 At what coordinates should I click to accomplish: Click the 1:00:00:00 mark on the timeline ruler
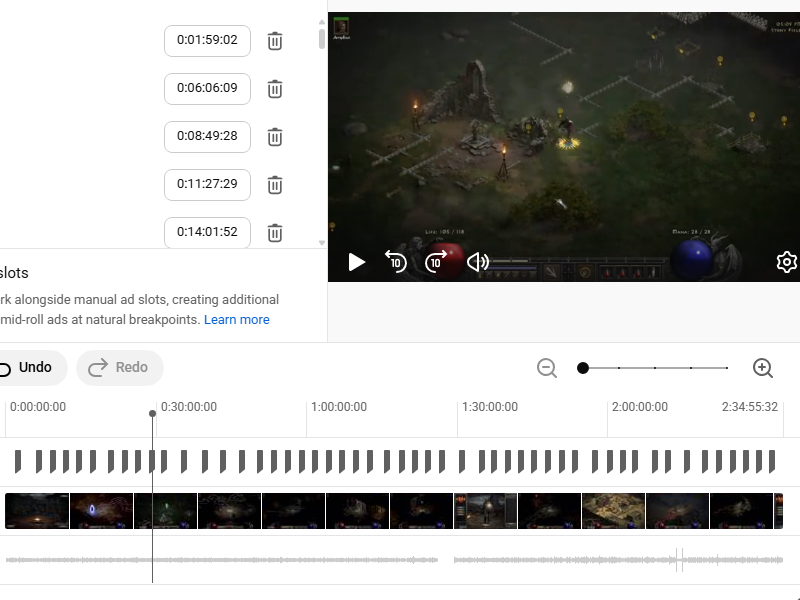[339, 407]
